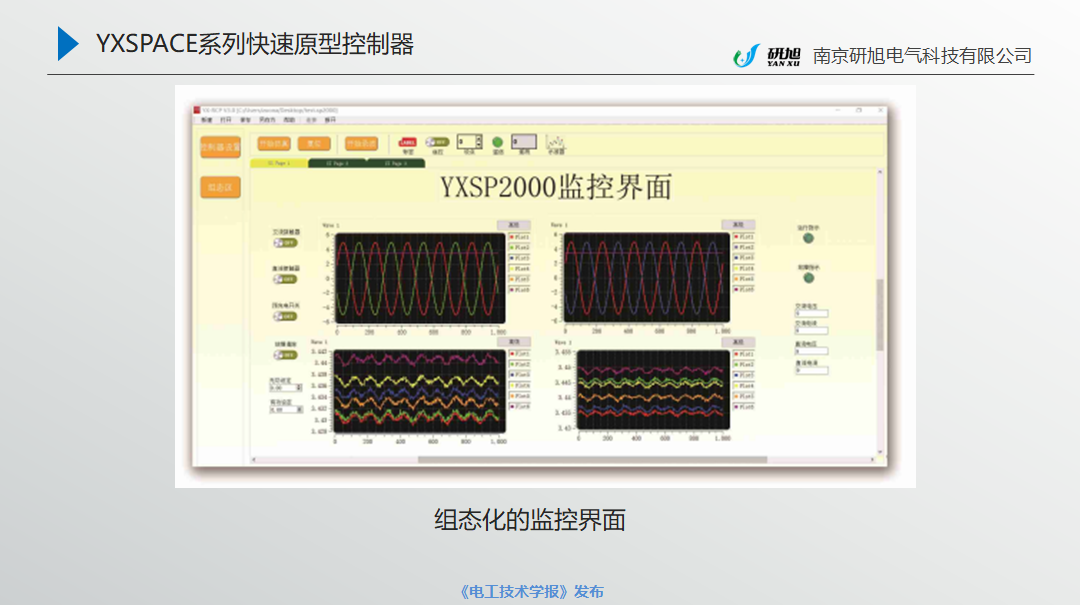Image resolution: width=1080 pixels, height=605 pixels.
Task: Click Plot2 swatch in red-blue sine chart legend
Action: click(736, 247)
